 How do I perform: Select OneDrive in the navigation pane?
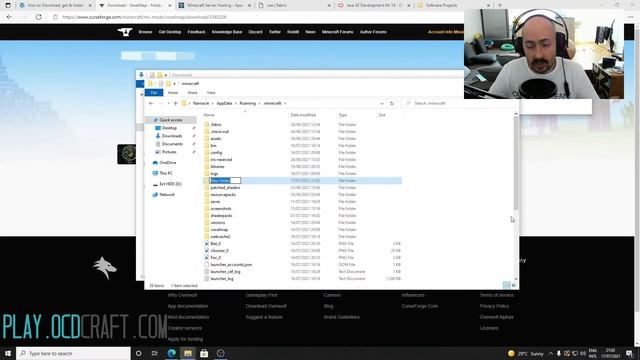pyautogui.click(x=167, y=162)
